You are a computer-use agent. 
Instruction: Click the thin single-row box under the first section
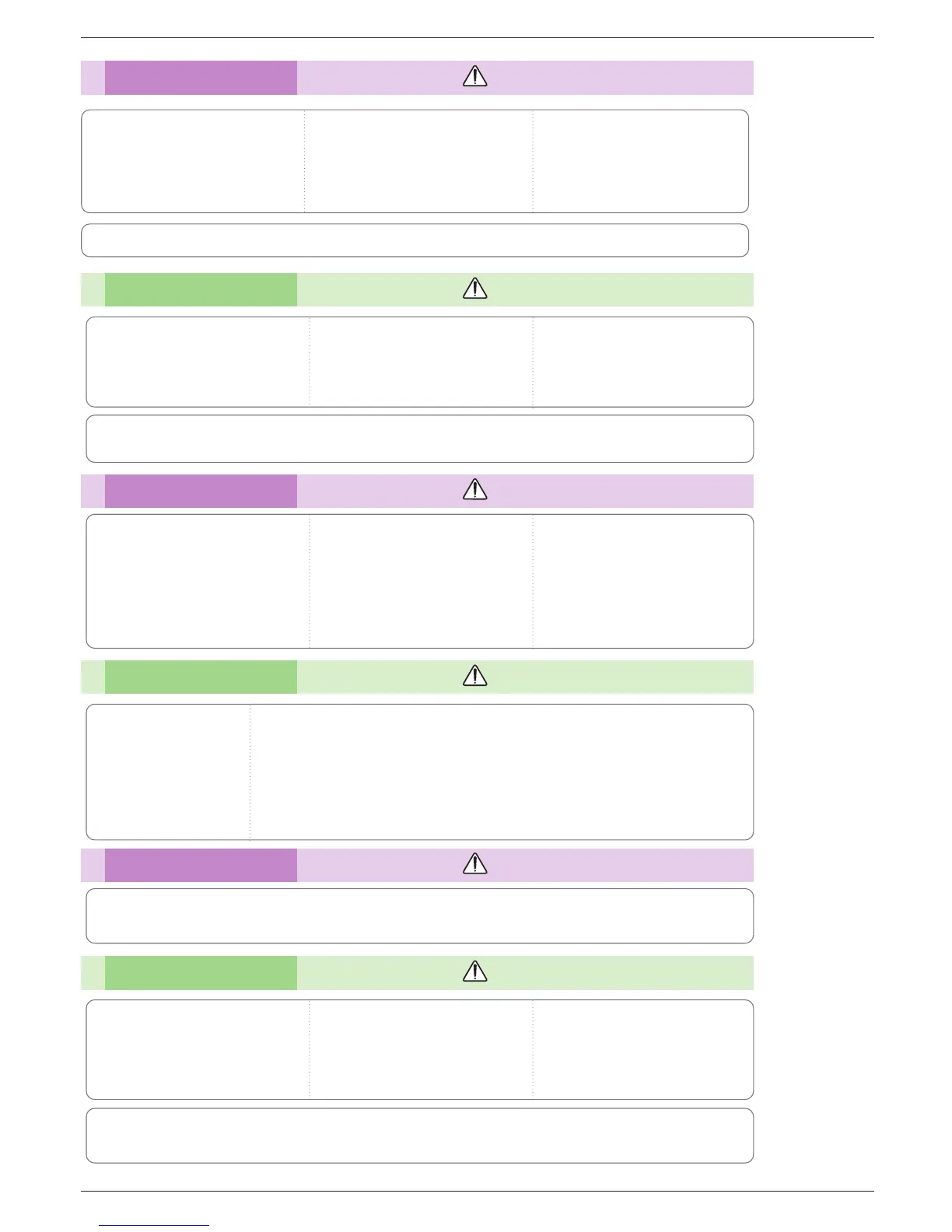(x=415, y=240)
